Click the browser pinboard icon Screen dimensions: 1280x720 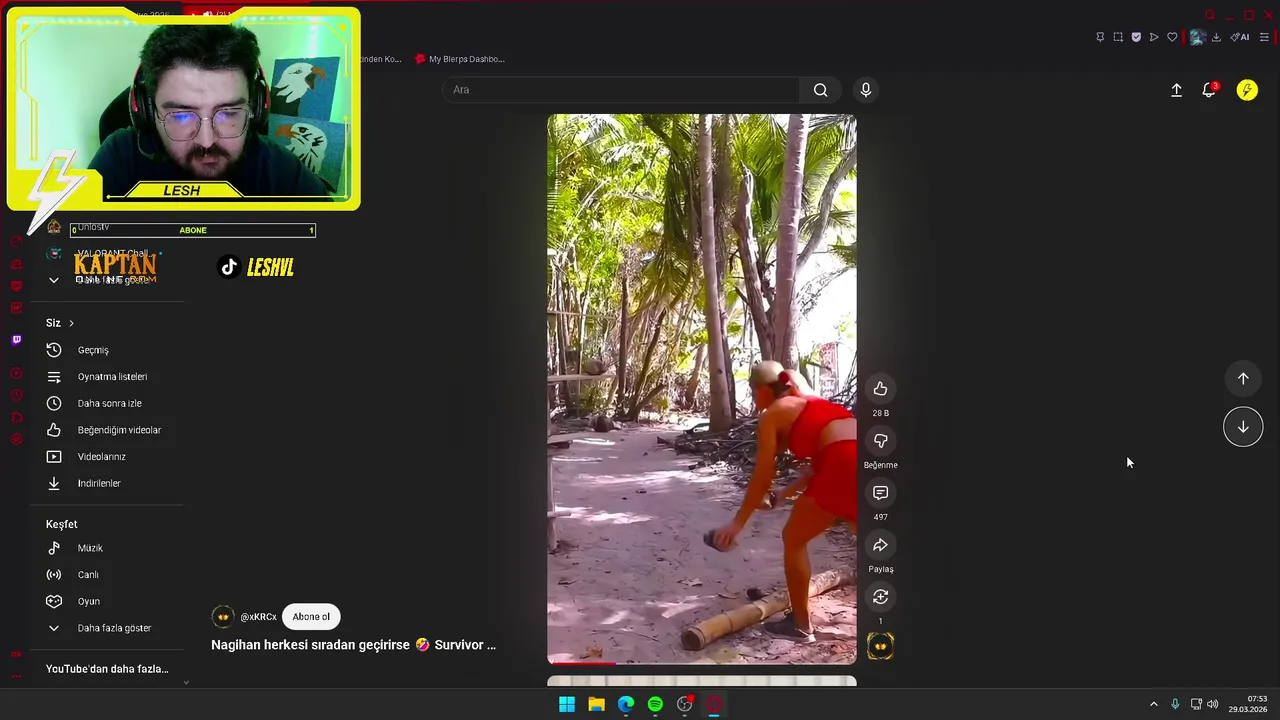tap(1100, 37)
